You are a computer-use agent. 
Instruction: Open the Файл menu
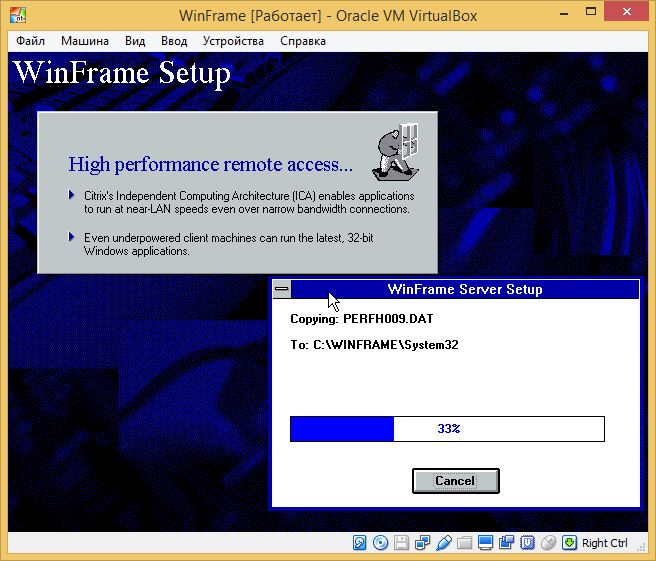[30, 41]
